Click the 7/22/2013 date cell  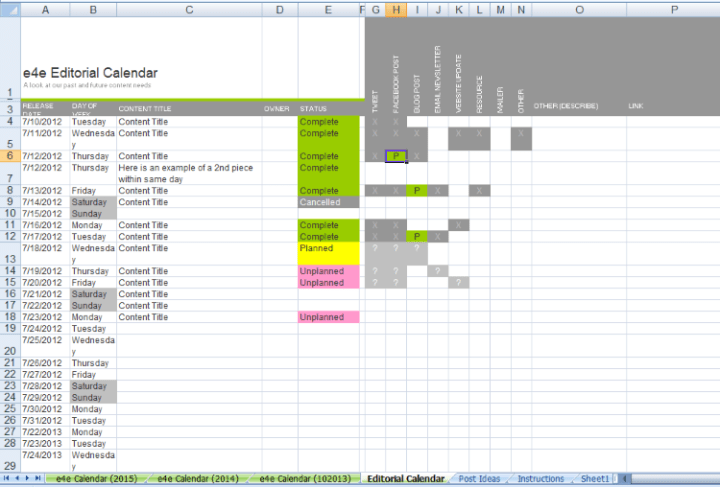coord(45,432)
